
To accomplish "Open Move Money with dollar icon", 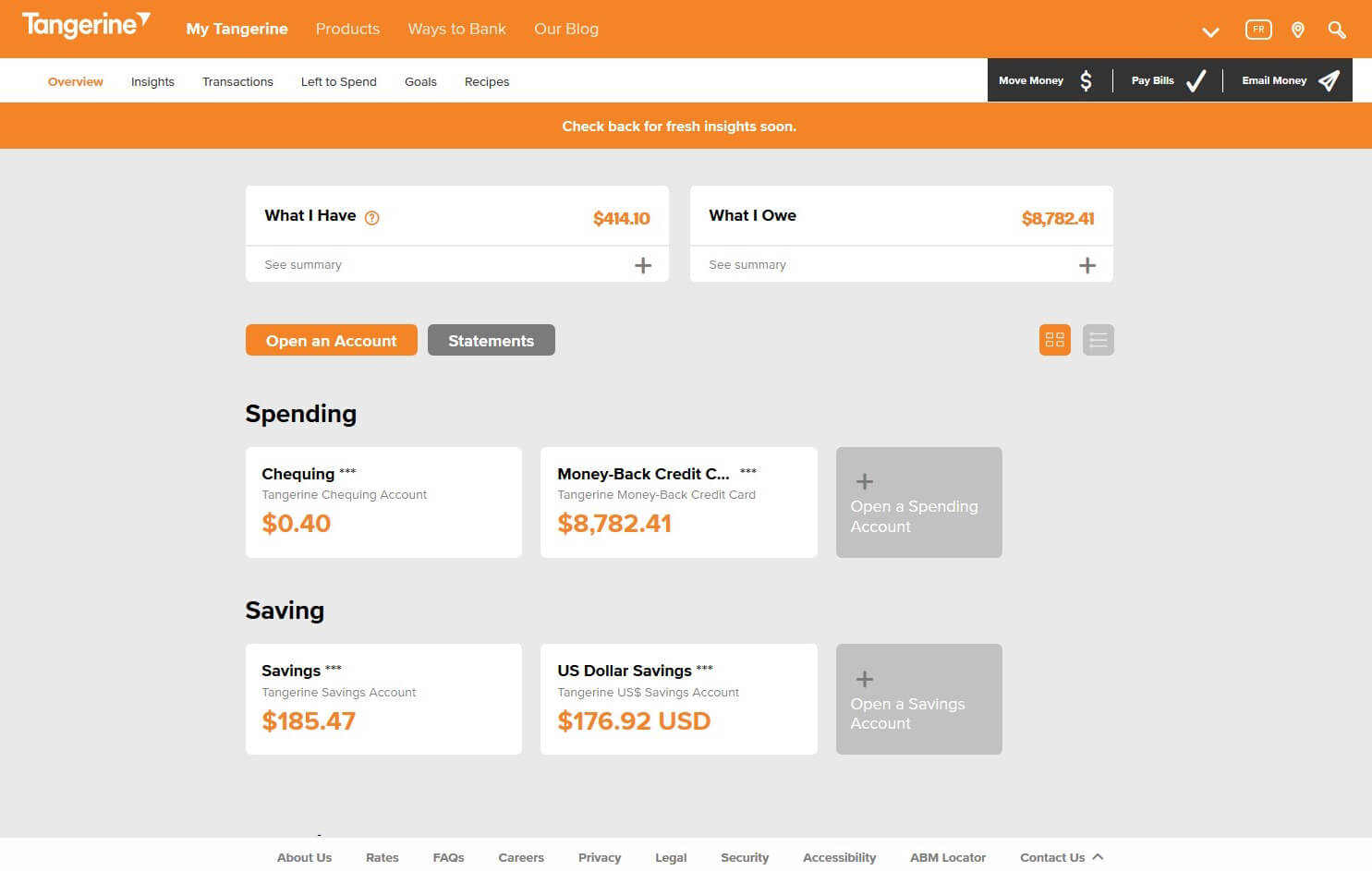I will (x=1047, y=80).
